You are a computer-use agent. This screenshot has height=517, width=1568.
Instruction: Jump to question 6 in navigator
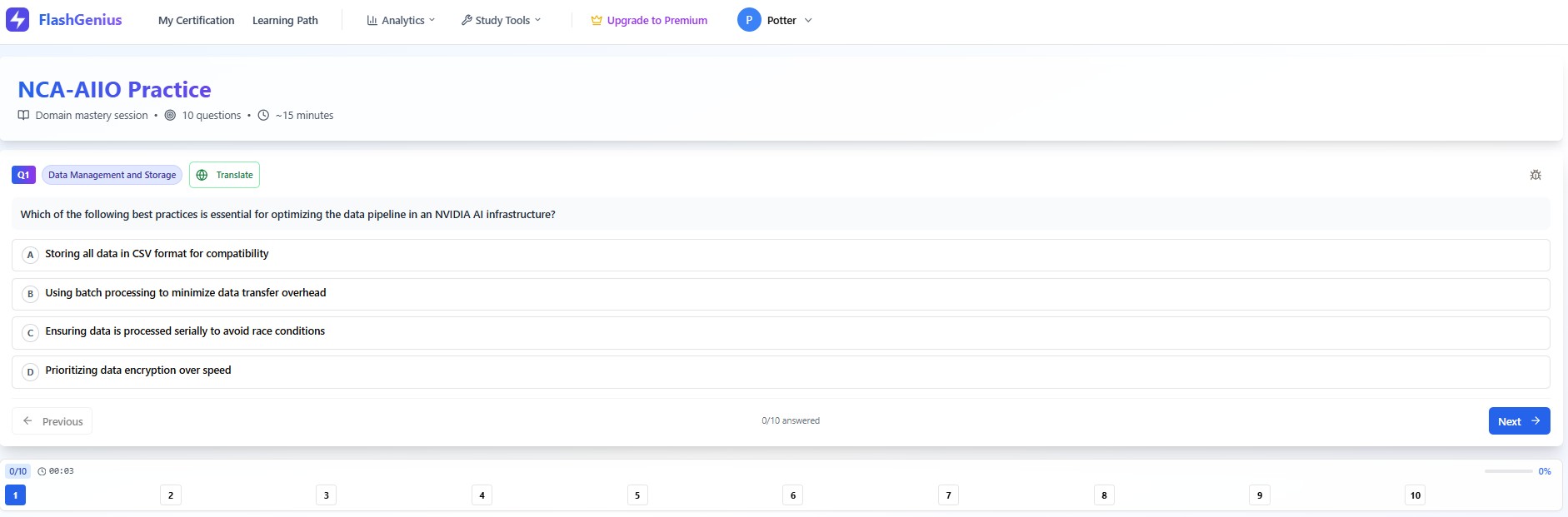pos(793,495)
